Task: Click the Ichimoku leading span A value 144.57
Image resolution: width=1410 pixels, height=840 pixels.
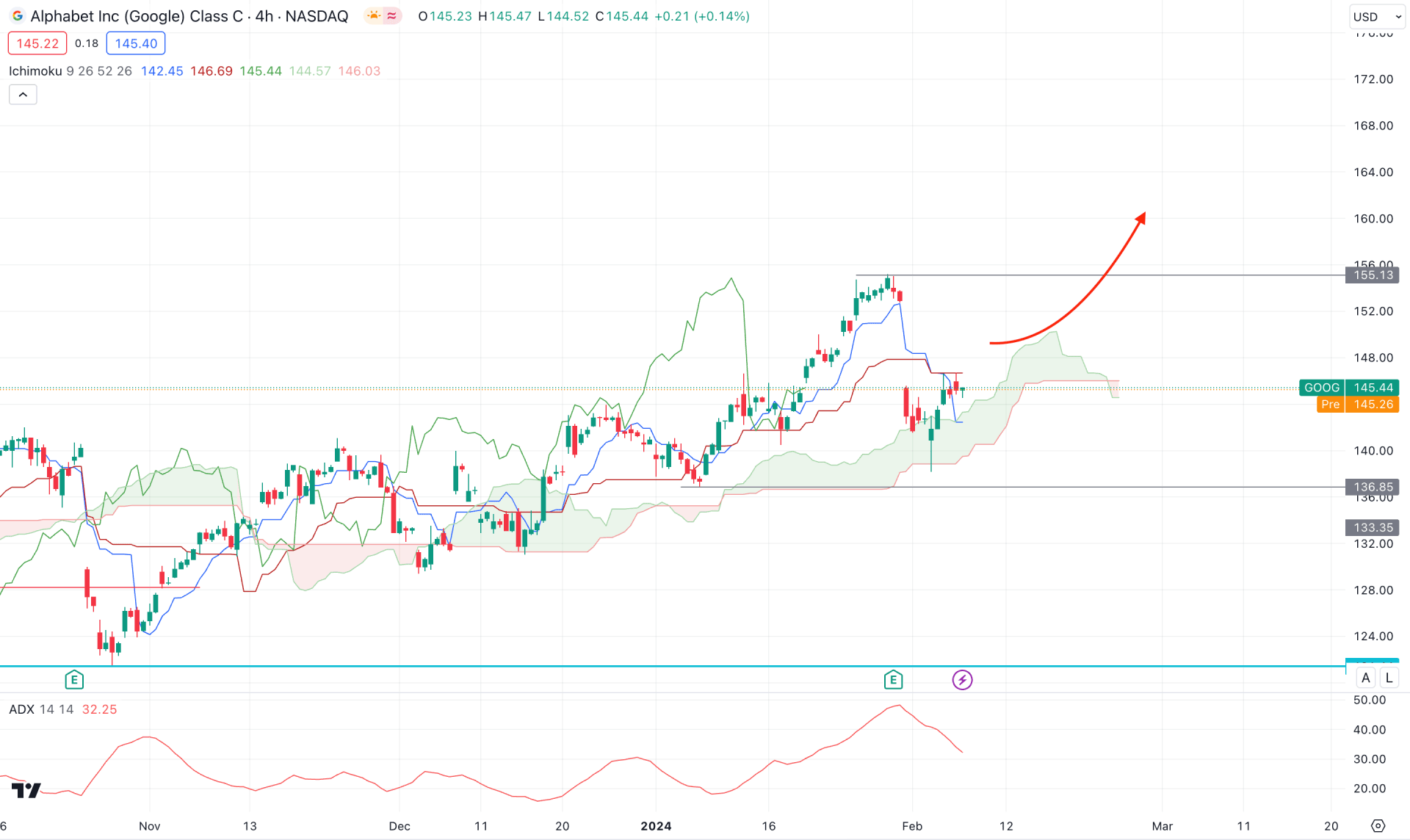Action: point(310,71)
